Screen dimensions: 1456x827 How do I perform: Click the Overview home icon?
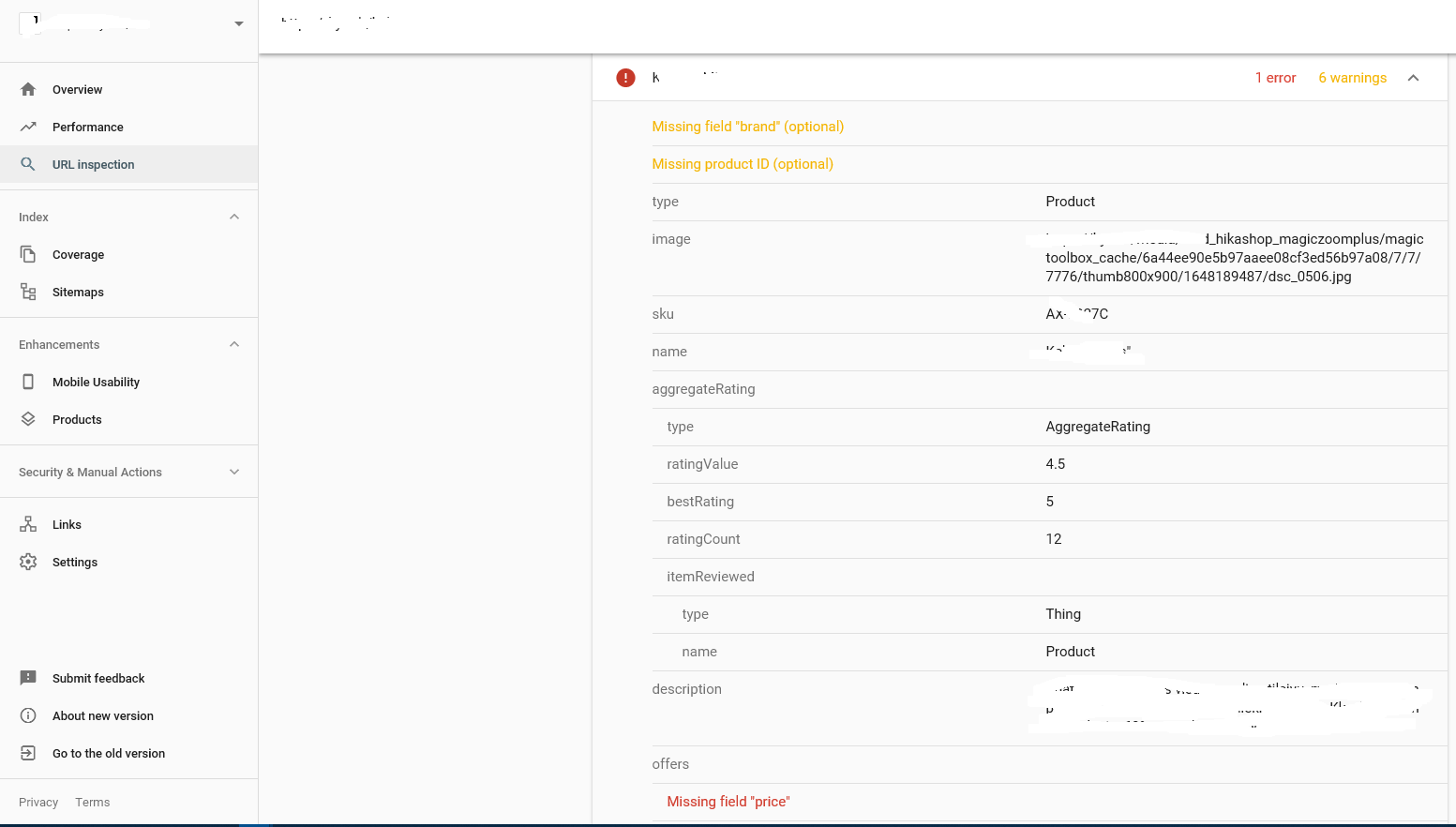28,89
